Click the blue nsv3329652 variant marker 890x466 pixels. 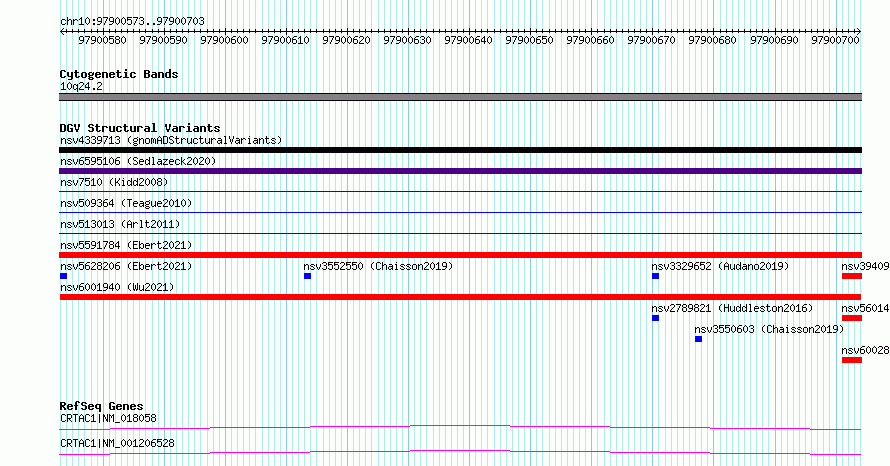click(x=655, y=276)
